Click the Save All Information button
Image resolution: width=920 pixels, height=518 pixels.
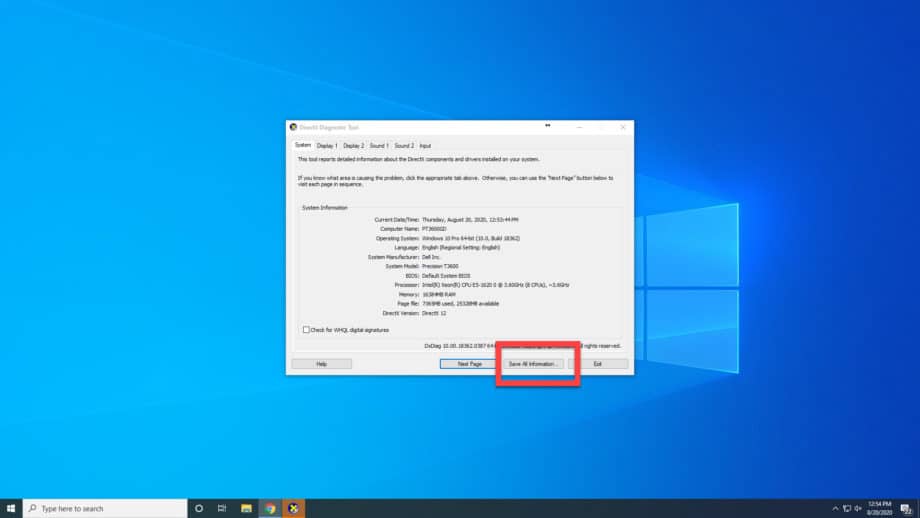(x=533, y=364)
